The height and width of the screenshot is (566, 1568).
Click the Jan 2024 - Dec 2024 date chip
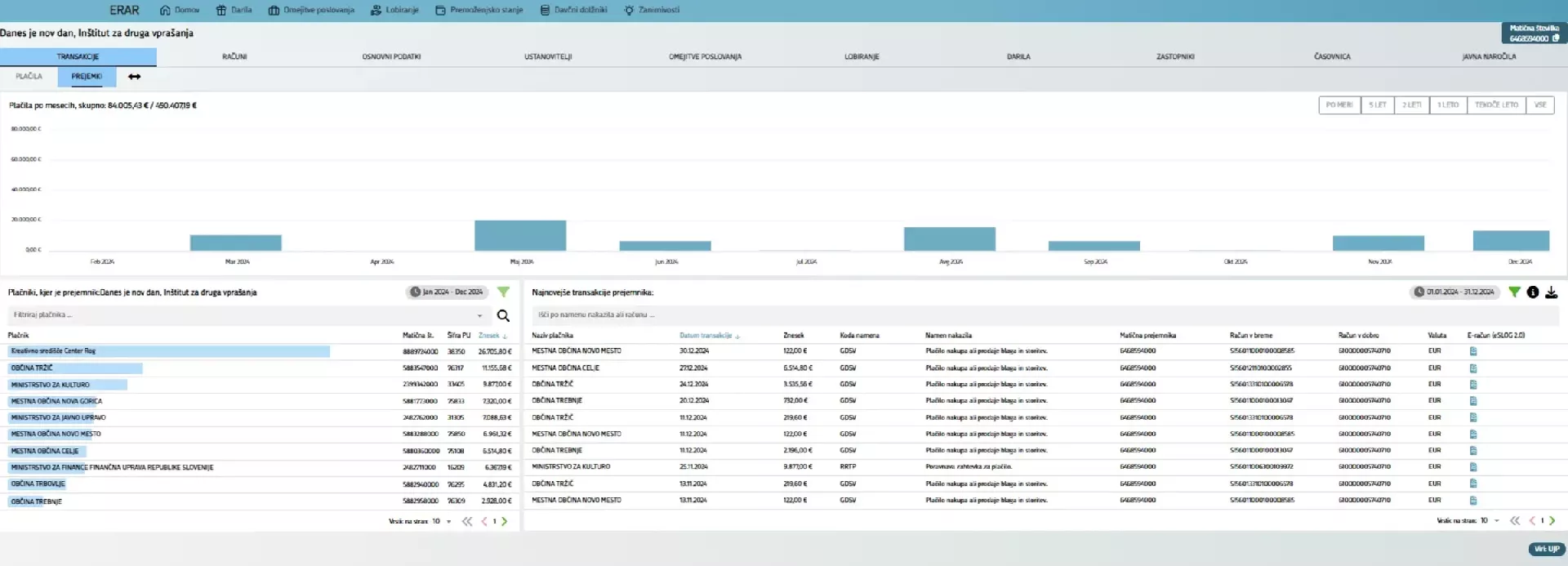447,292
